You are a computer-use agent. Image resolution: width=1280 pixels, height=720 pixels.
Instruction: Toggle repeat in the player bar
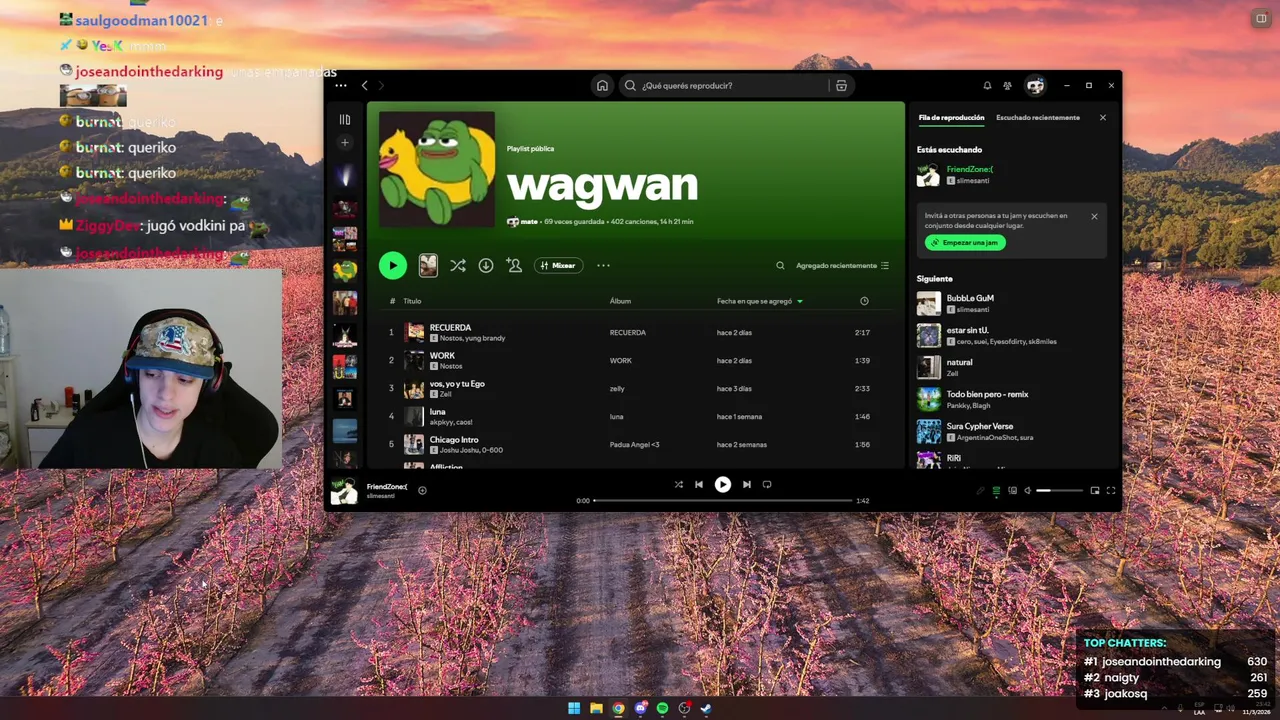point(767,485)
